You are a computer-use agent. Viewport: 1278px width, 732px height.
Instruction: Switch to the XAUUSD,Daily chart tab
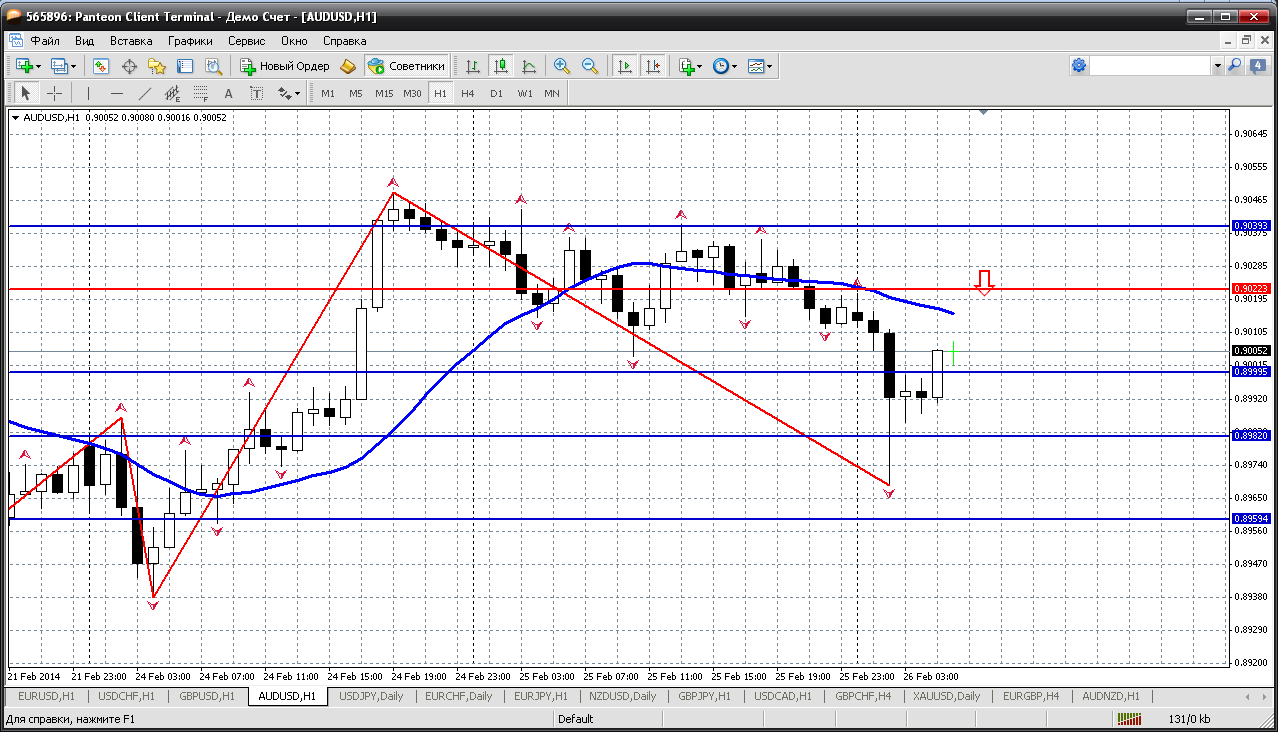pyautogui.click(x=946, y=696)
